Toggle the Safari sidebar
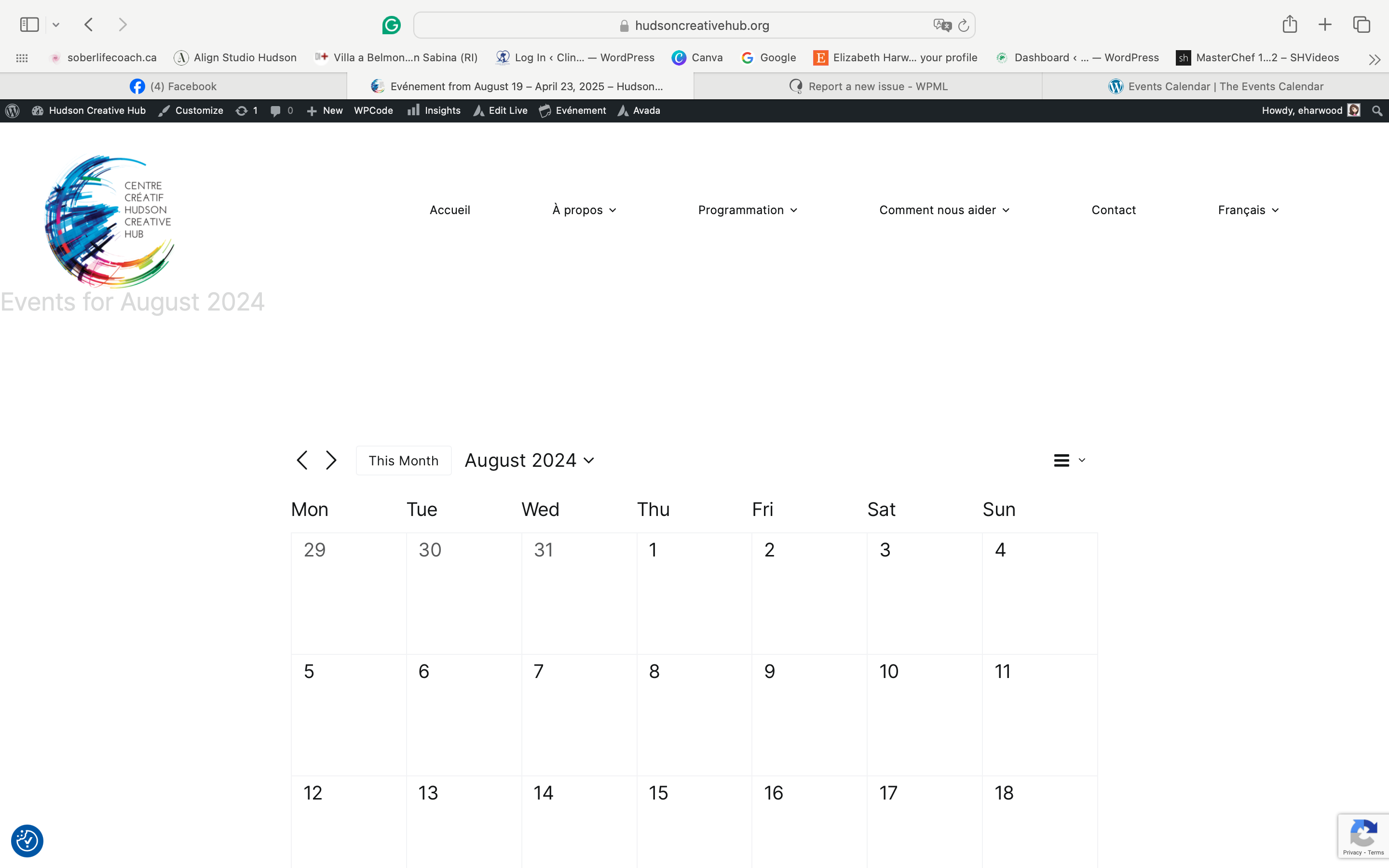1389x868 pixels. pyautogui.click(x=29, y=25)
